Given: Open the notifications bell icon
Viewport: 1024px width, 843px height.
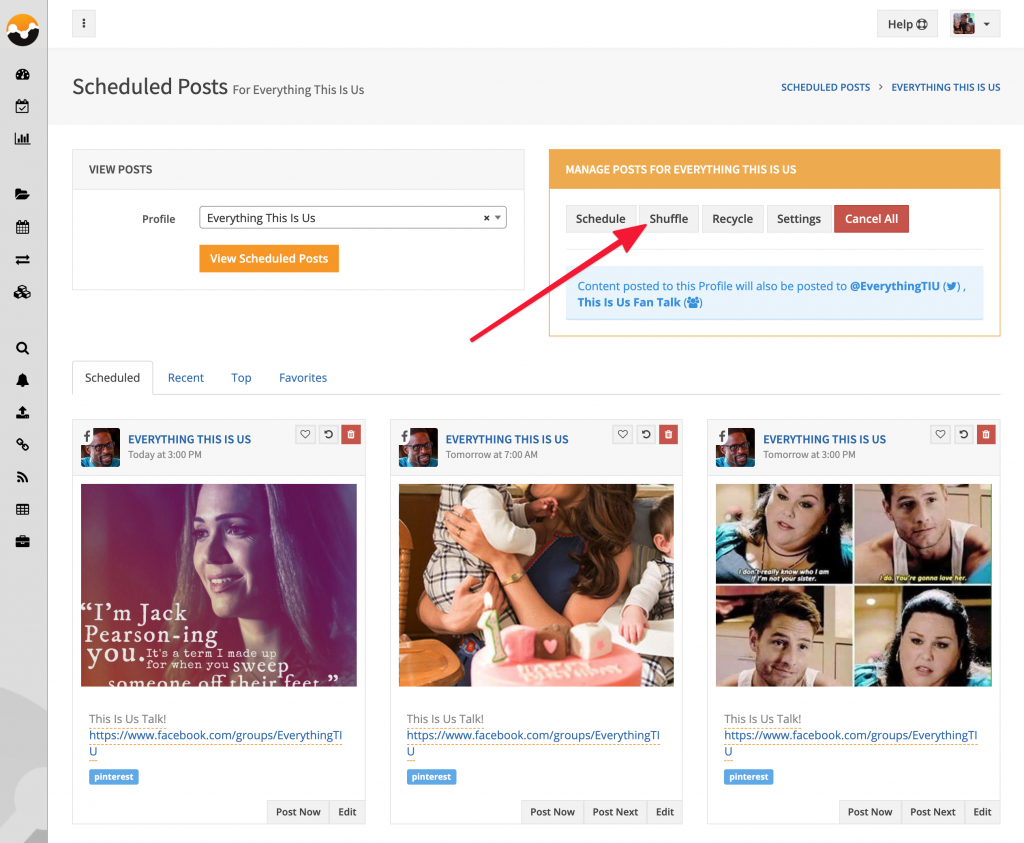Looking at the screenshot, I should click(x=22, y=380).
